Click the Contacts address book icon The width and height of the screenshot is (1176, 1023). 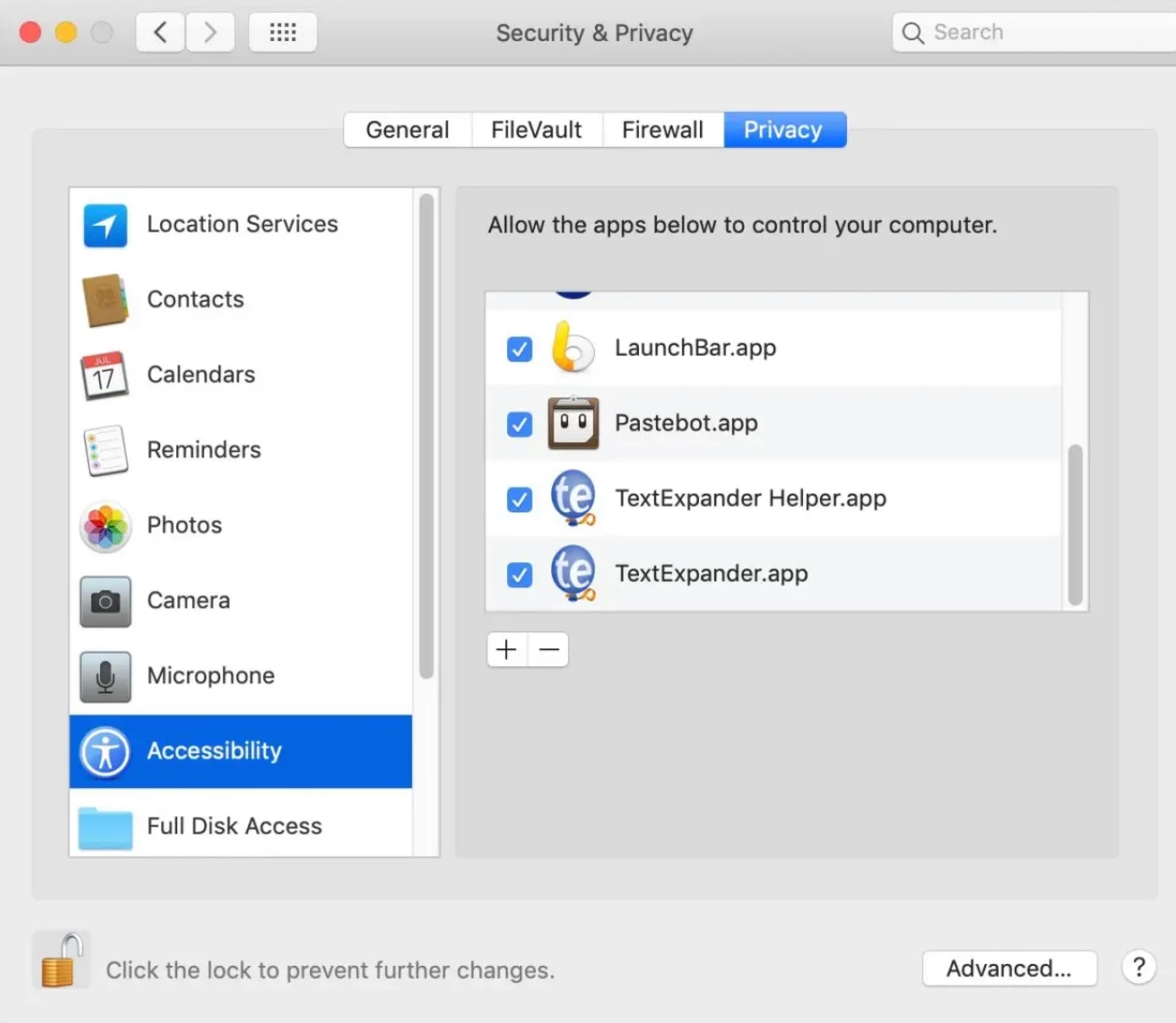coord(105,300)
